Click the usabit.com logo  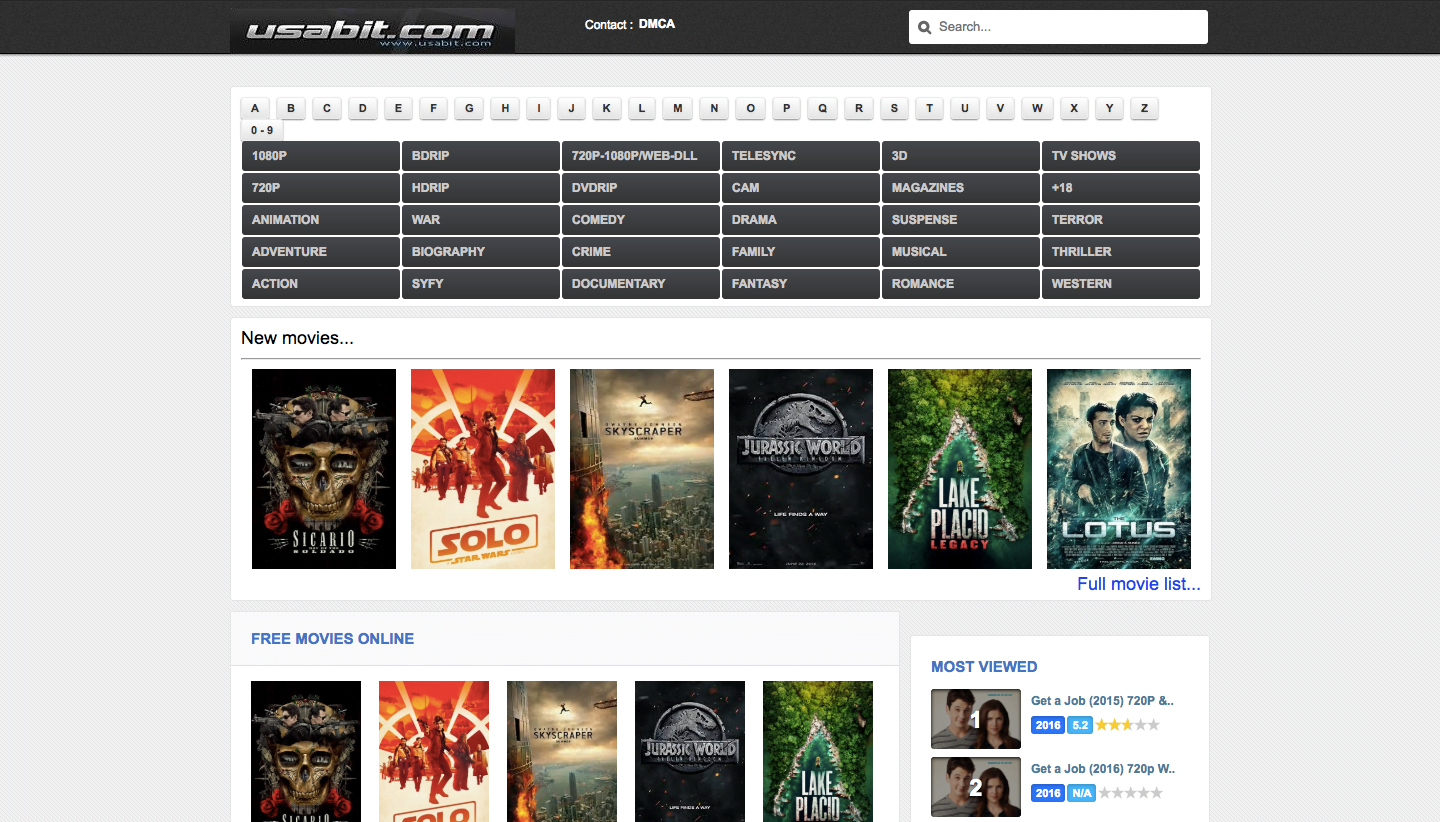click(372, 30)
